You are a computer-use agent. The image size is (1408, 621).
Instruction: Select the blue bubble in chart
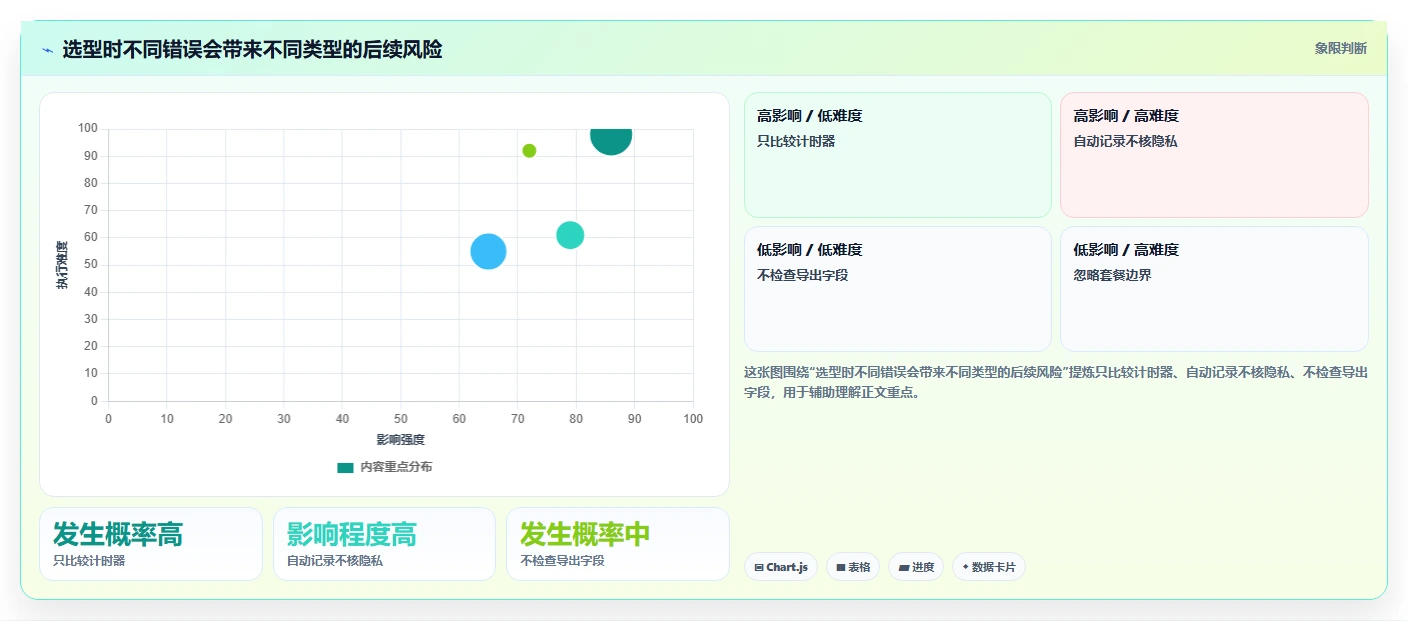click(x=488, y=251)
